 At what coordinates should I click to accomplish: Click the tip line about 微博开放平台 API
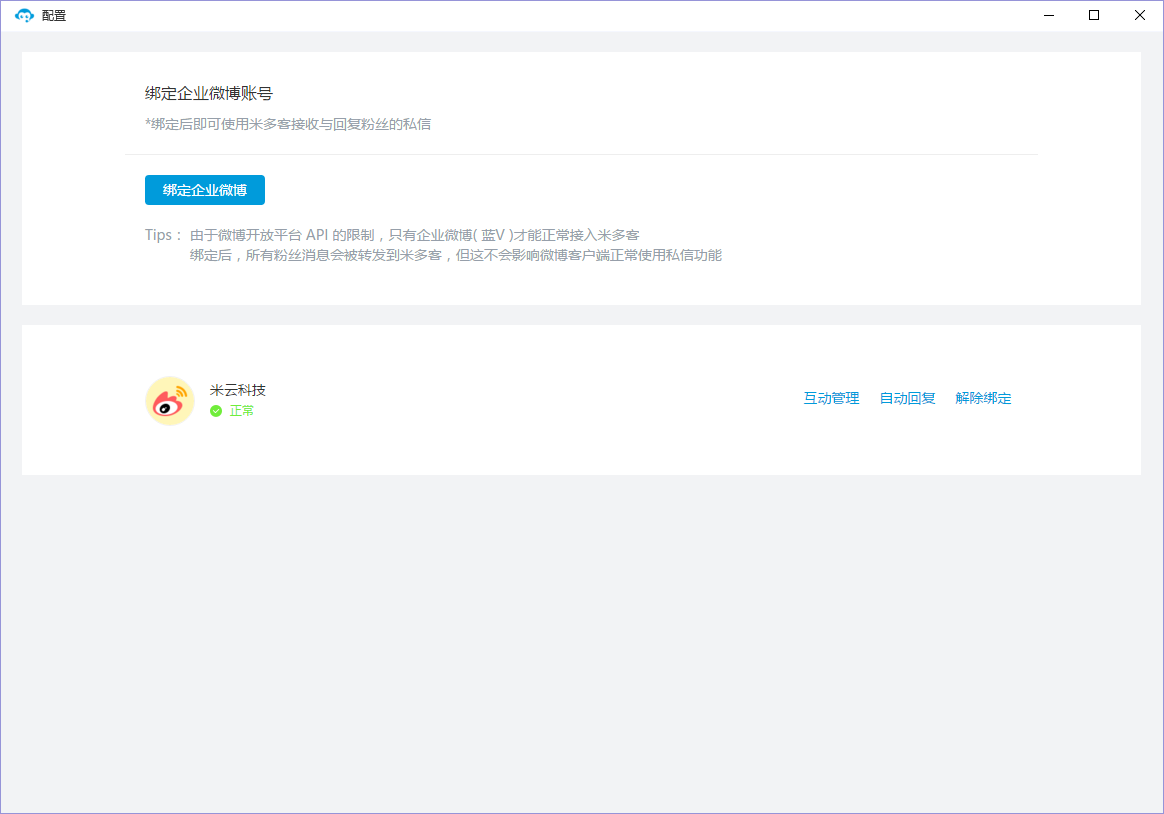(414, 235)
